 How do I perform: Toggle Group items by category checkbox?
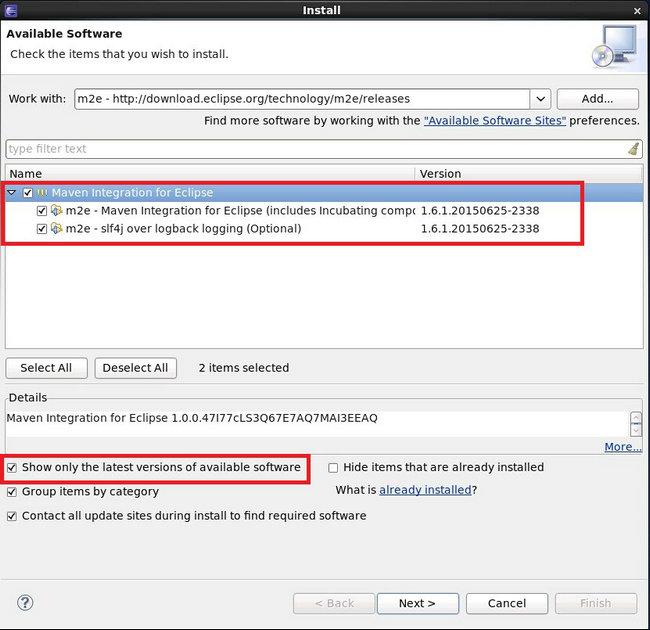point(12,492)
